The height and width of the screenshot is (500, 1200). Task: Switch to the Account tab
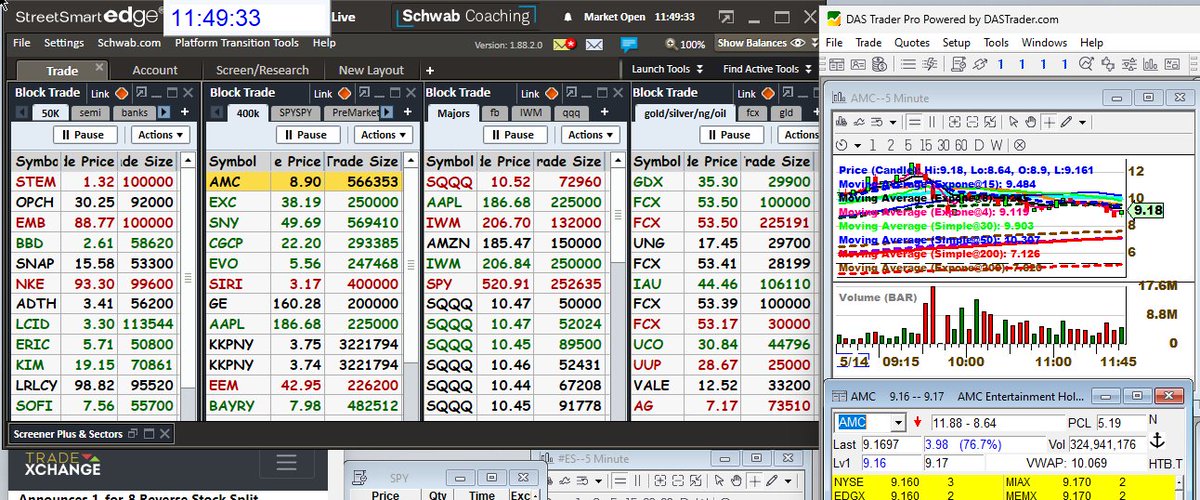tap(155, 70)
